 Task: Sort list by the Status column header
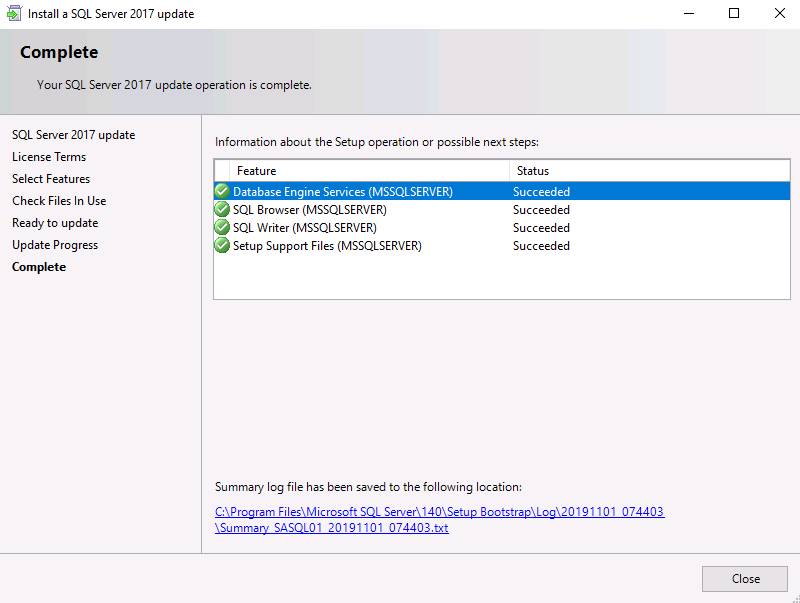point(649,171)
